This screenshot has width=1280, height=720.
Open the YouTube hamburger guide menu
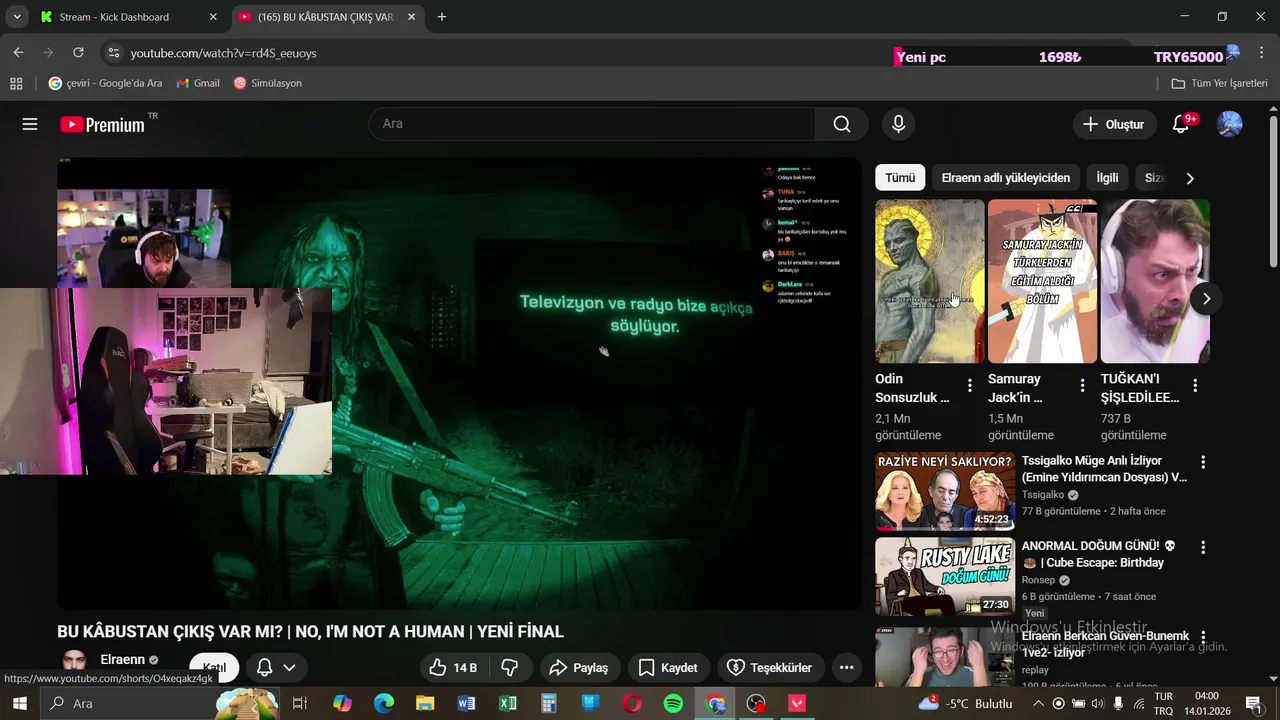30,124
